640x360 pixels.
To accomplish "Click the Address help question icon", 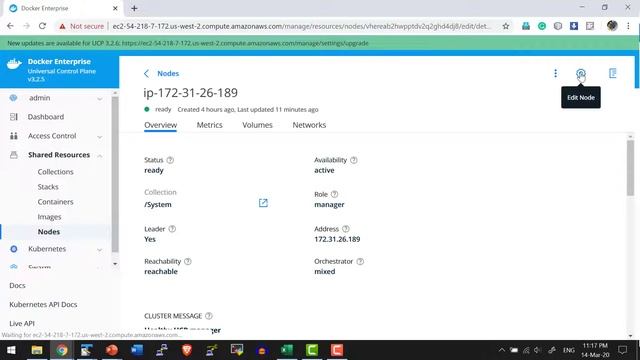I will (346, 229).
